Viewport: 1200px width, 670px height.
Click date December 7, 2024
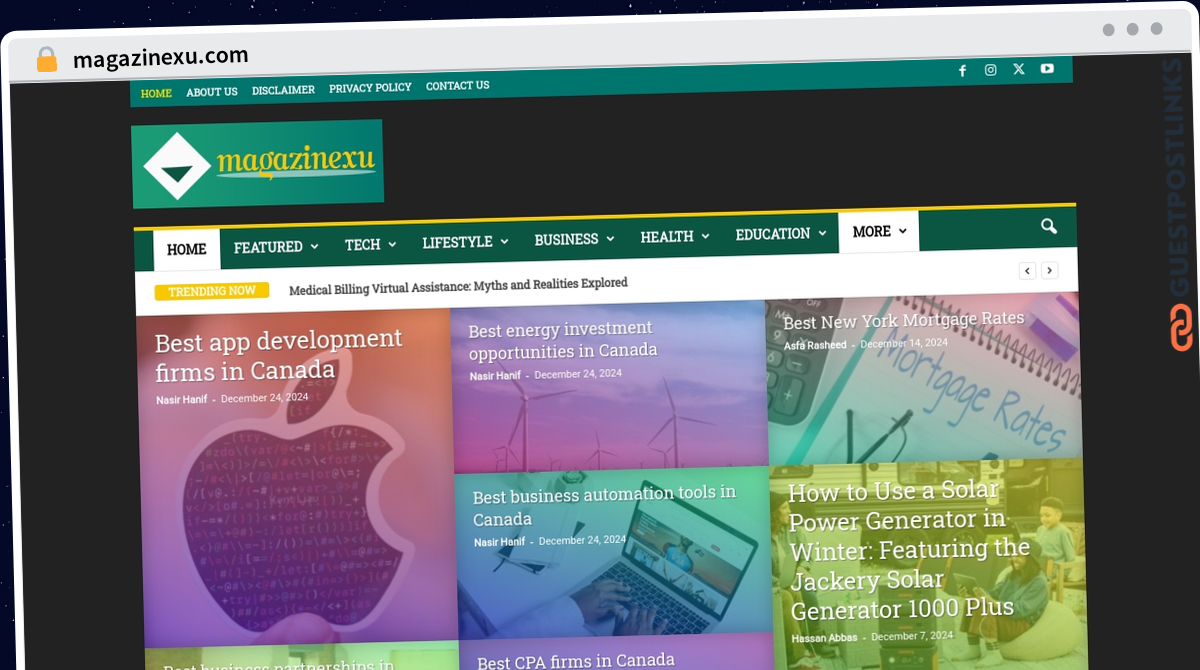(x=912, y=636)
